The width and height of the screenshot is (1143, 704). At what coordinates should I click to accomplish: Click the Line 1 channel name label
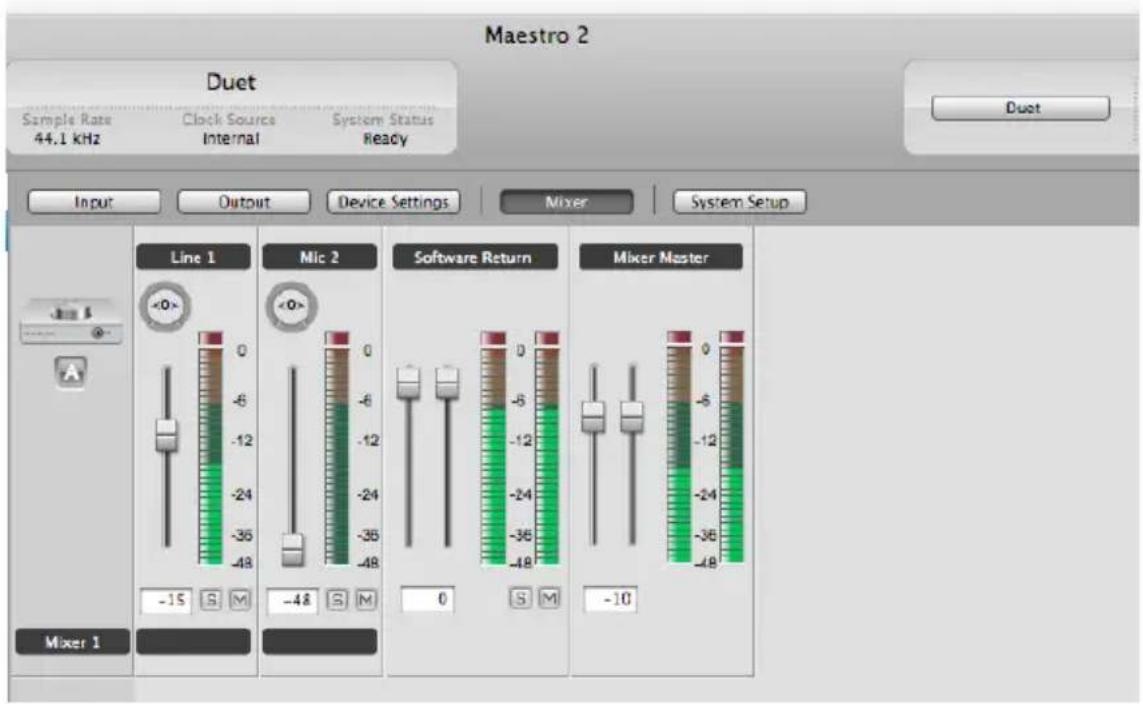tap(193, 257)
